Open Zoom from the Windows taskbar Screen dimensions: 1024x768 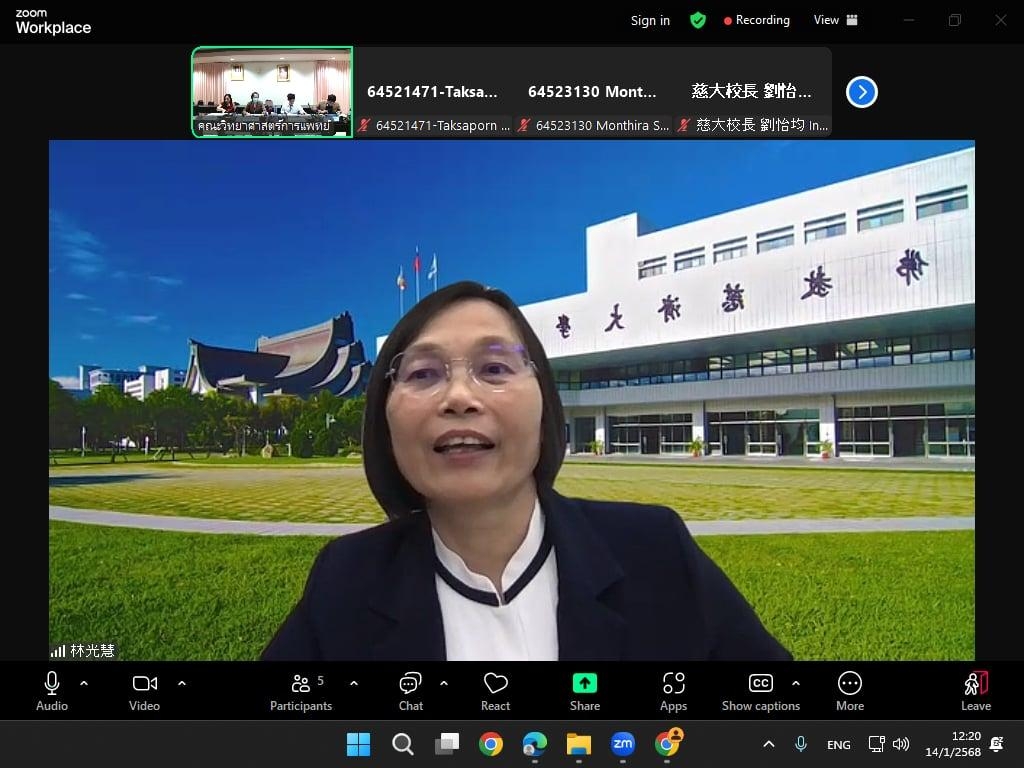[x=623, y=744]
